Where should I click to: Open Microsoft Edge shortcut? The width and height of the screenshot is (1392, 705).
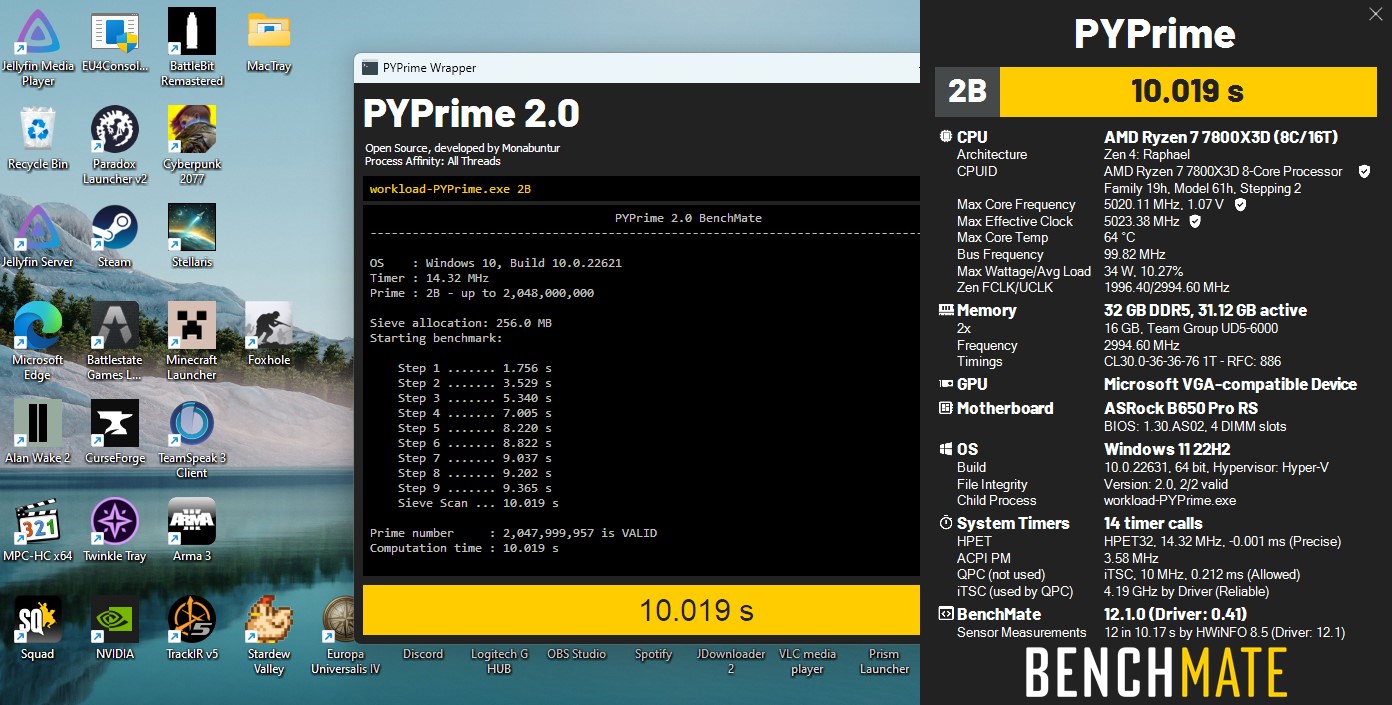pos(38,341)
